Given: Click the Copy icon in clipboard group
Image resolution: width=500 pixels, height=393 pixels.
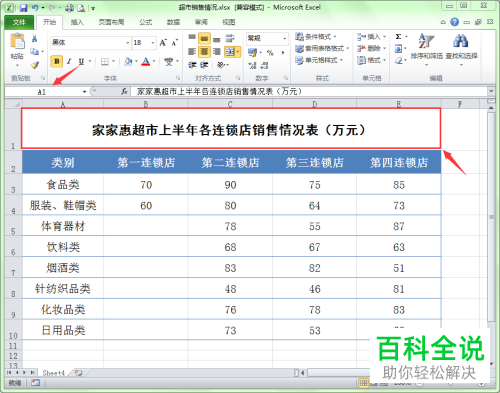Looking at the screenshot, I should 34,51.
